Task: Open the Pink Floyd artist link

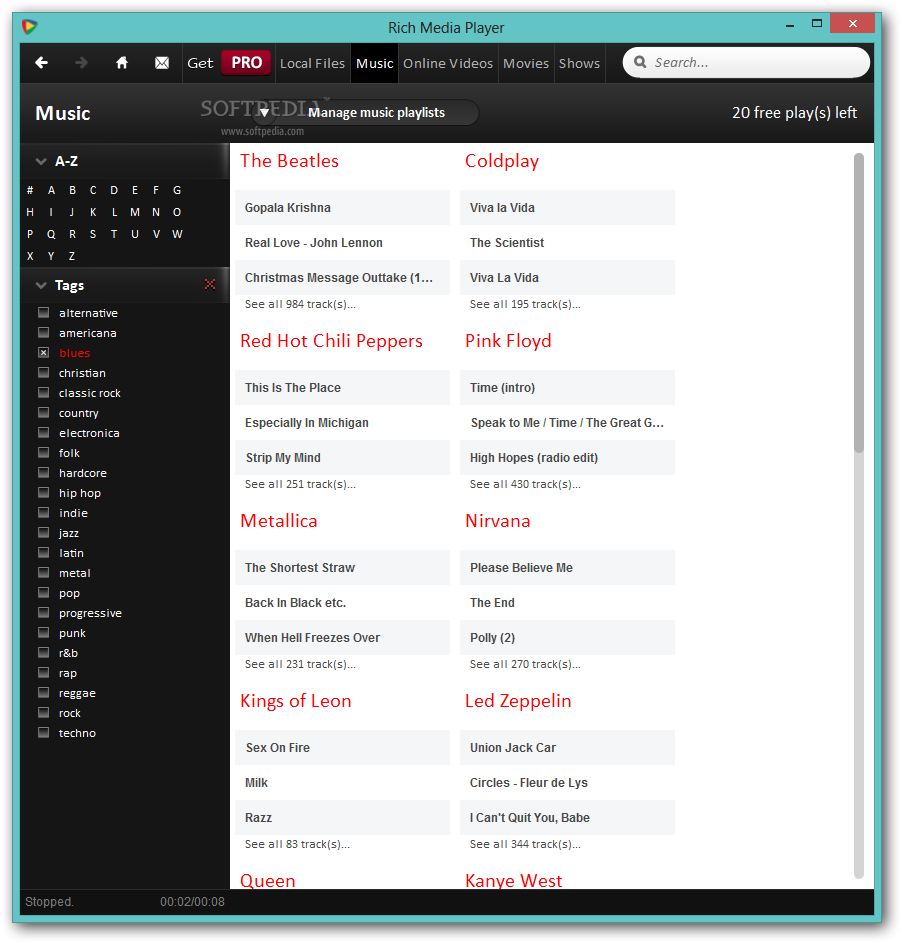Action: coord(508,341)
